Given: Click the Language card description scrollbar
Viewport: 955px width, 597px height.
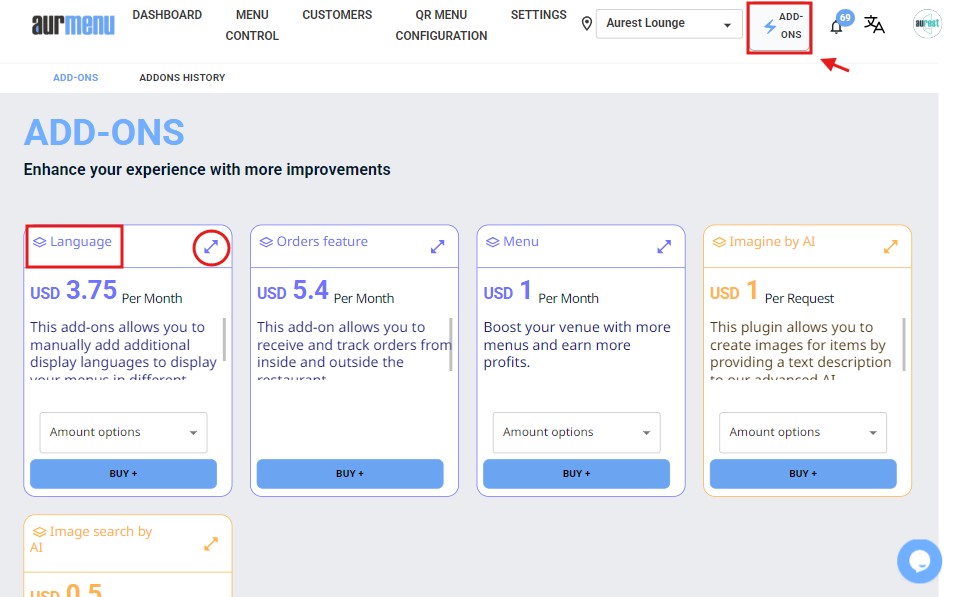Looking at the screenshot, I should [x=224, y=340].
